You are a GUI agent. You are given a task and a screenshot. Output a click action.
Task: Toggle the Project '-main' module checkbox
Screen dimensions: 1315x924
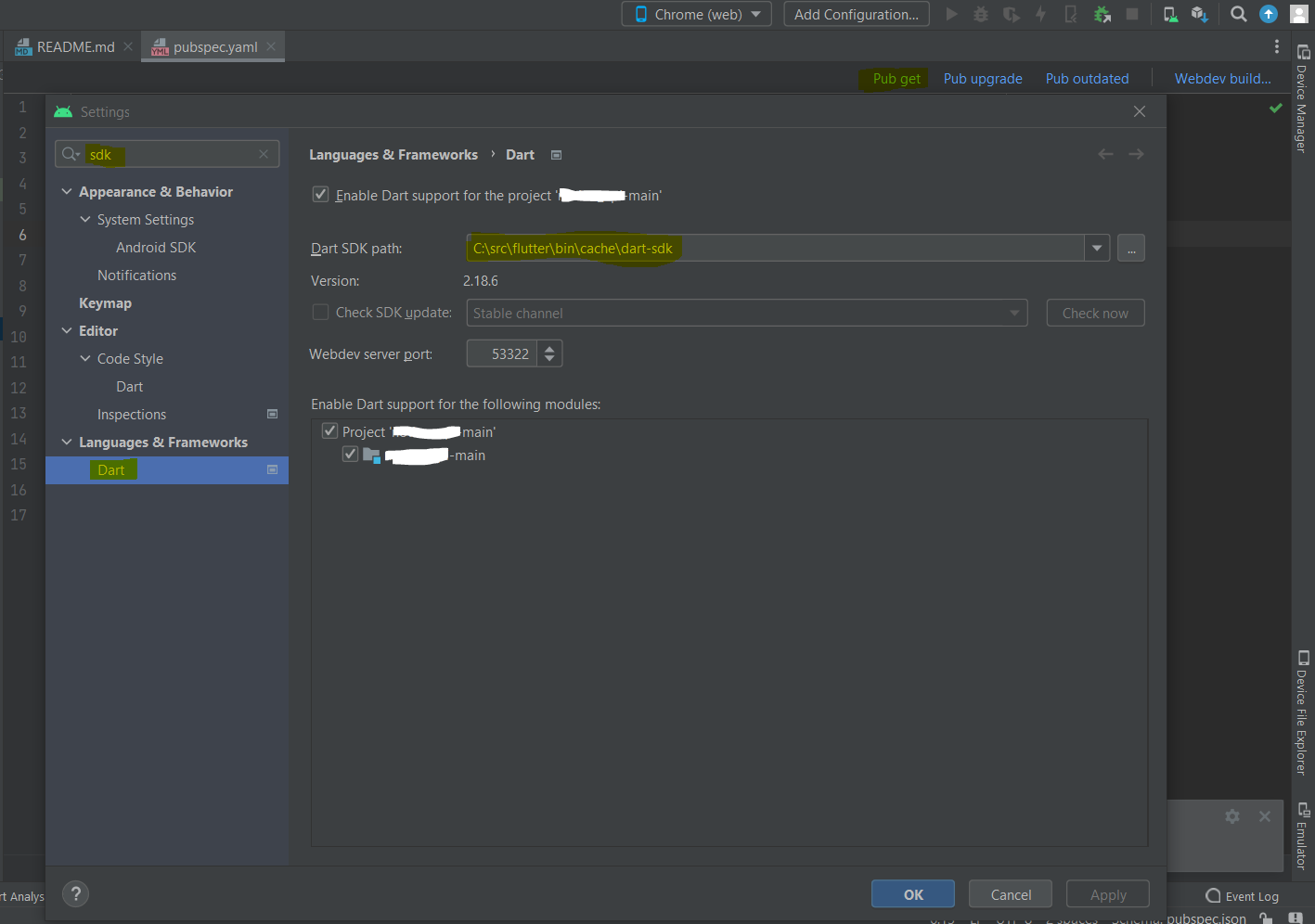click(x=329, y=430)
